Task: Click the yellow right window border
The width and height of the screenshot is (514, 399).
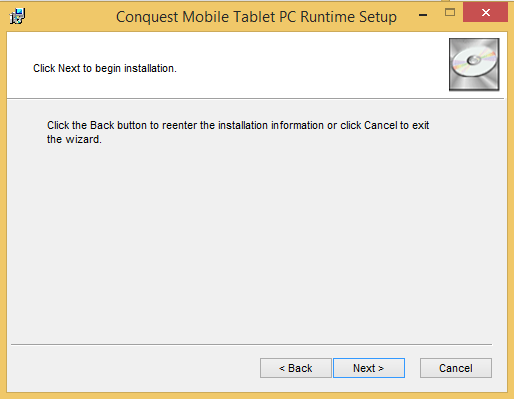Action: point(511,213)
